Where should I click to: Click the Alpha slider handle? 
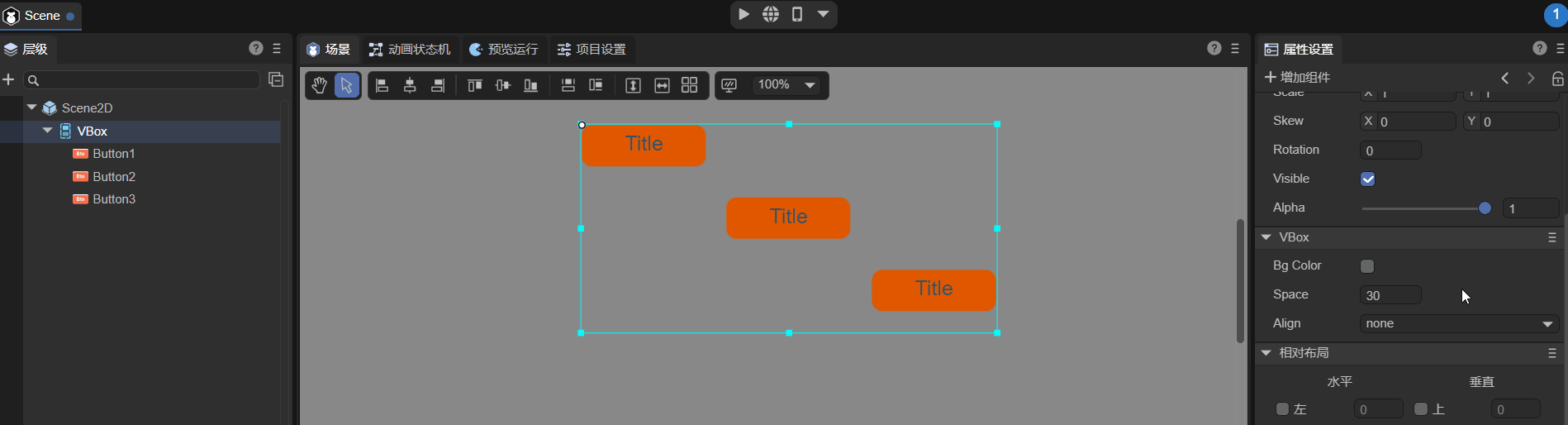pos(1485,208)
